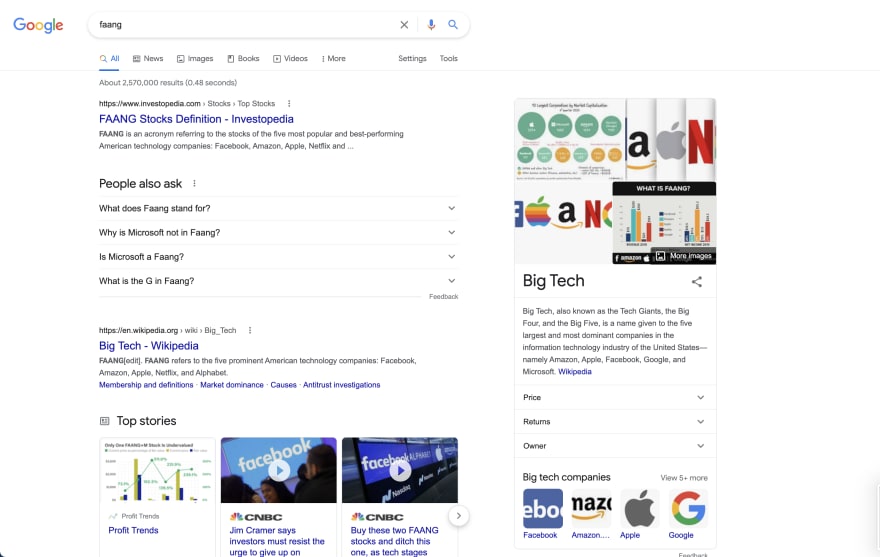Expand the Owner section
The width and height of the screenshot is (880, 557).
pos(615,446)
